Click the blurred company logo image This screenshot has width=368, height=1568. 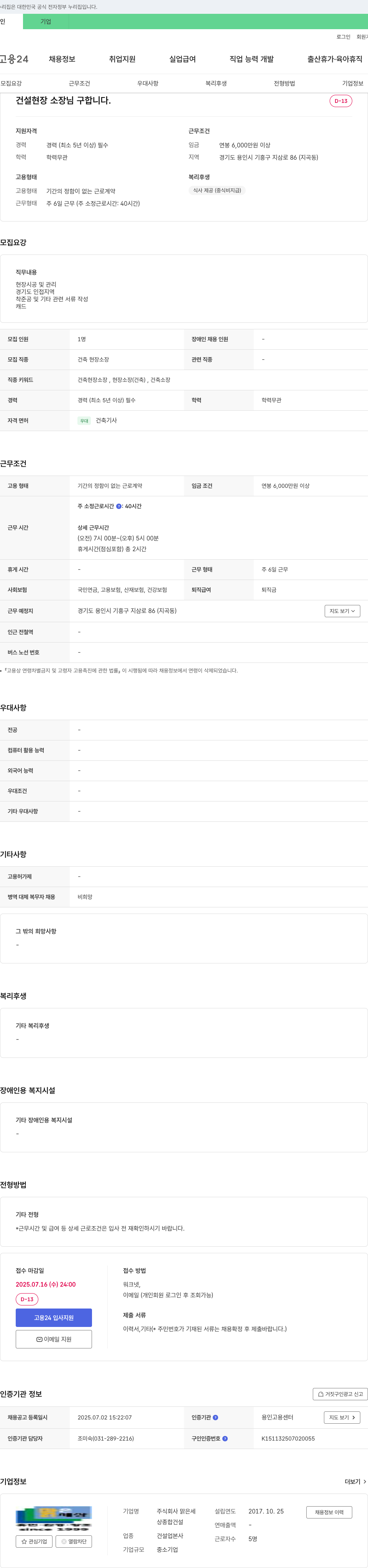click(x=54, y=1519)
